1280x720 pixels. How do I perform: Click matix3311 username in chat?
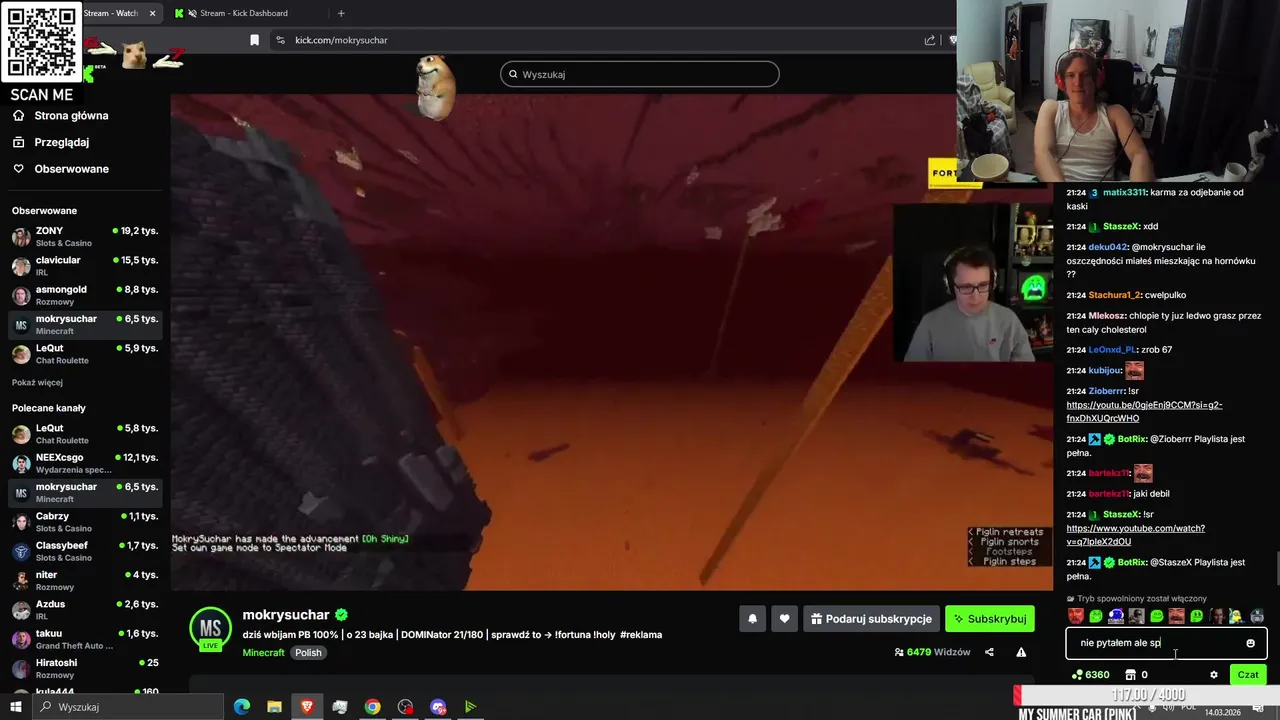point(1124,192)
